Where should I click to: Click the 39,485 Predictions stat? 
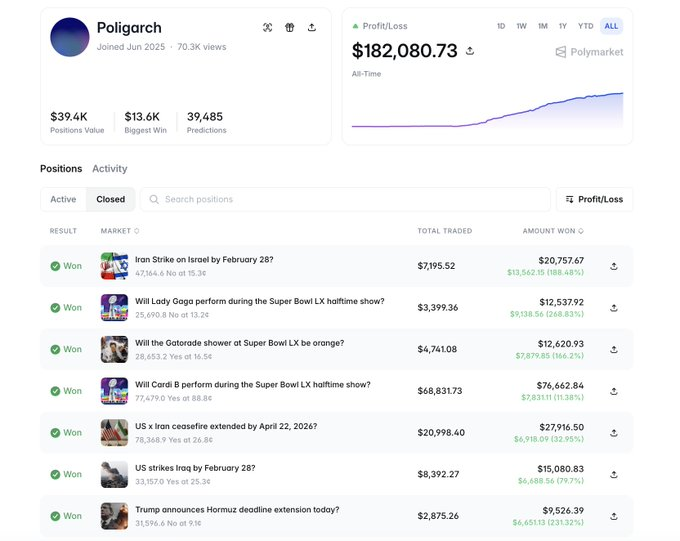[206, 122]
